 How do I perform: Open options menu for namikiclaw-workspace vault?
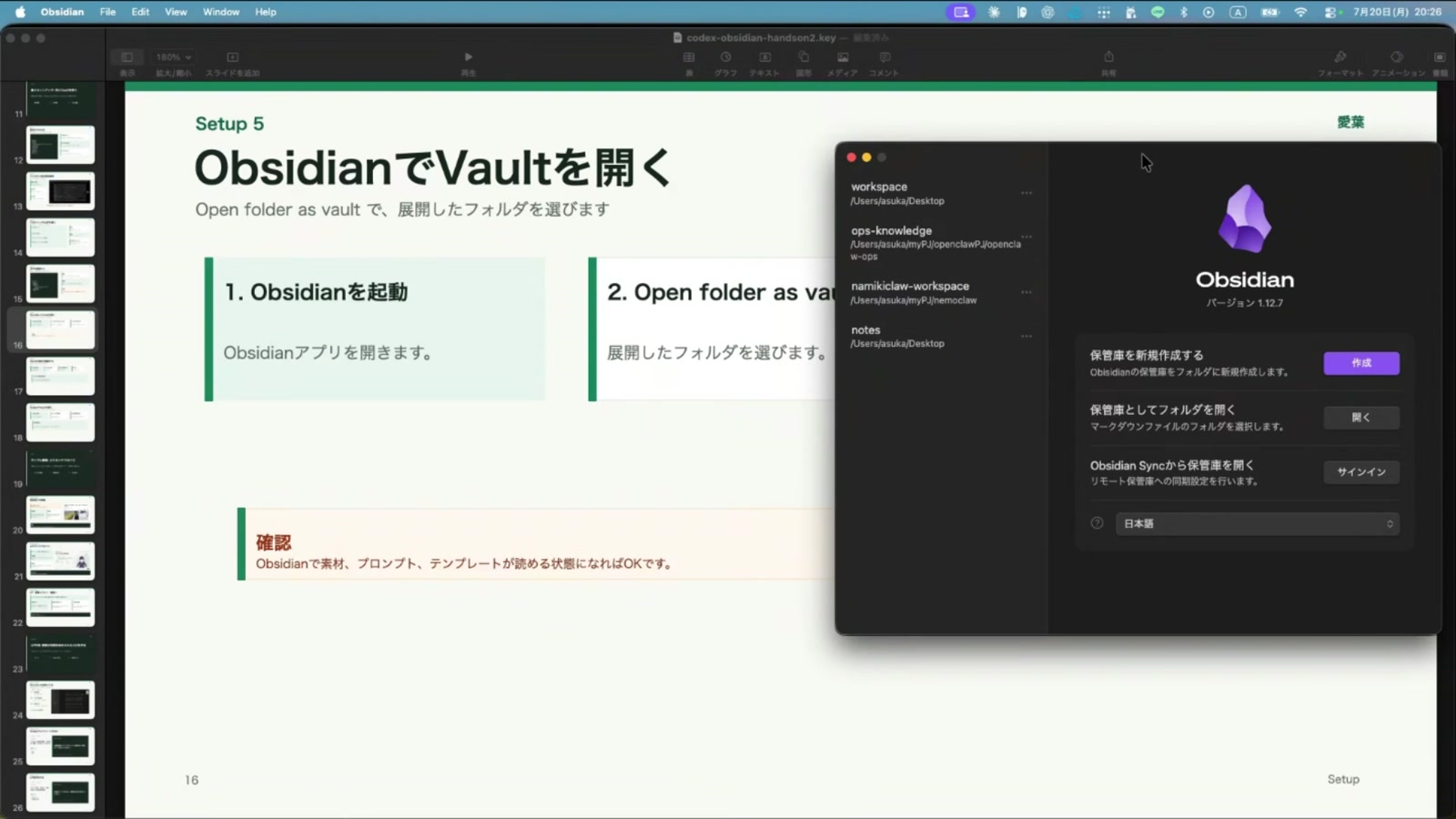tap(1026, 292)
